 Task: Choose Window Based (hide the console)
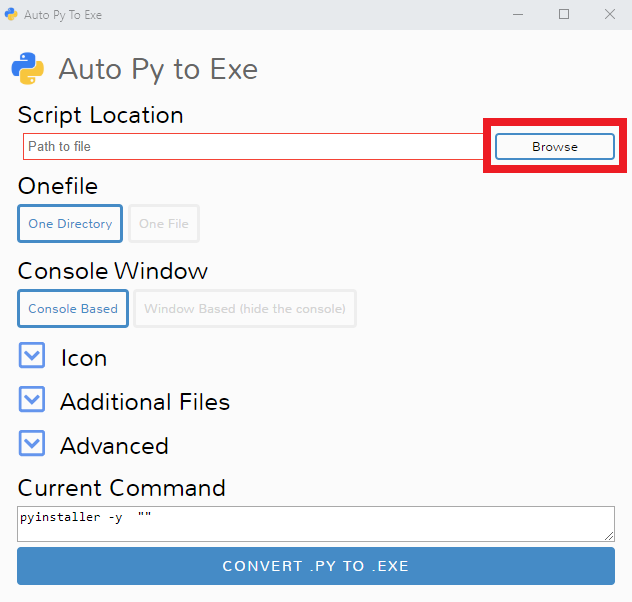point(245,309)
